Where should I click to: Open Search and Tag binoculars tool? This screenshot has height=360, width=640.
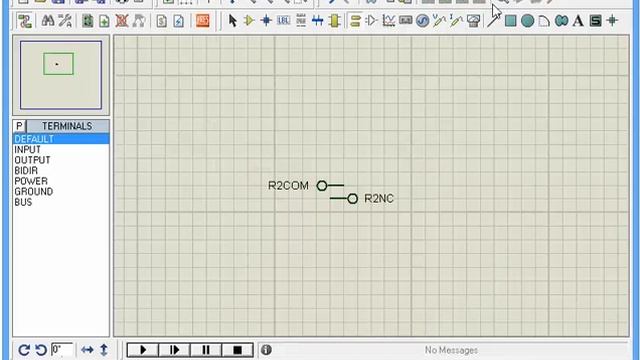(x=48, y=20)
